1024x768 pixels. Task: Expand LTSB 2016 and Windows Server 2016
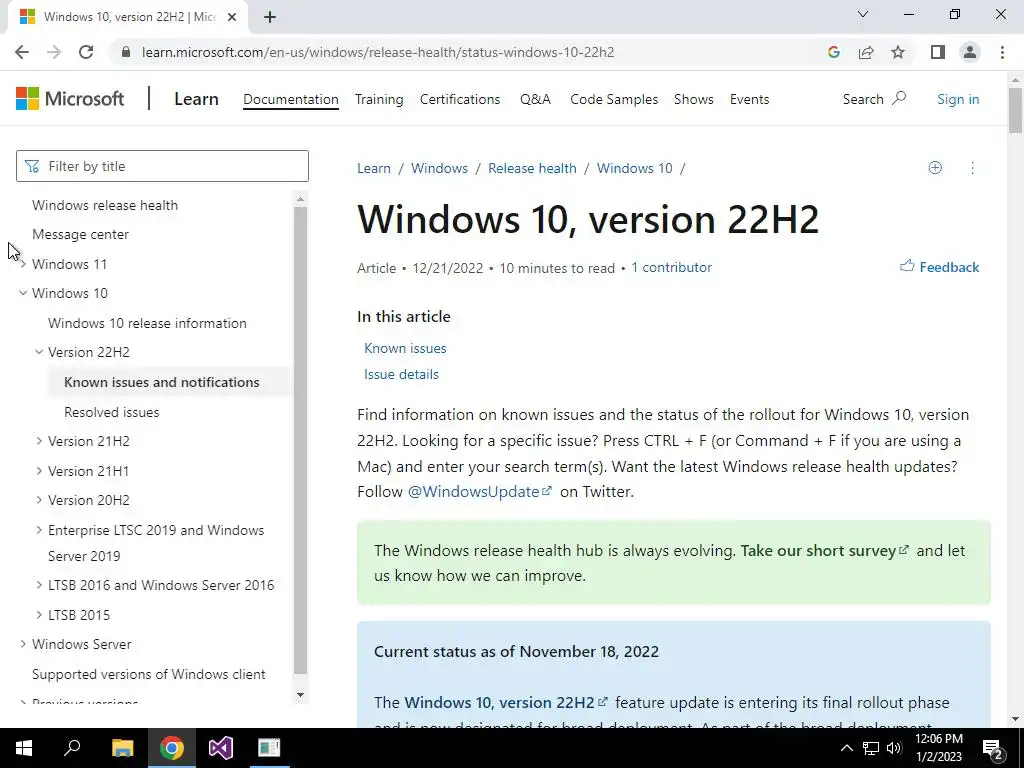point(39,585)
